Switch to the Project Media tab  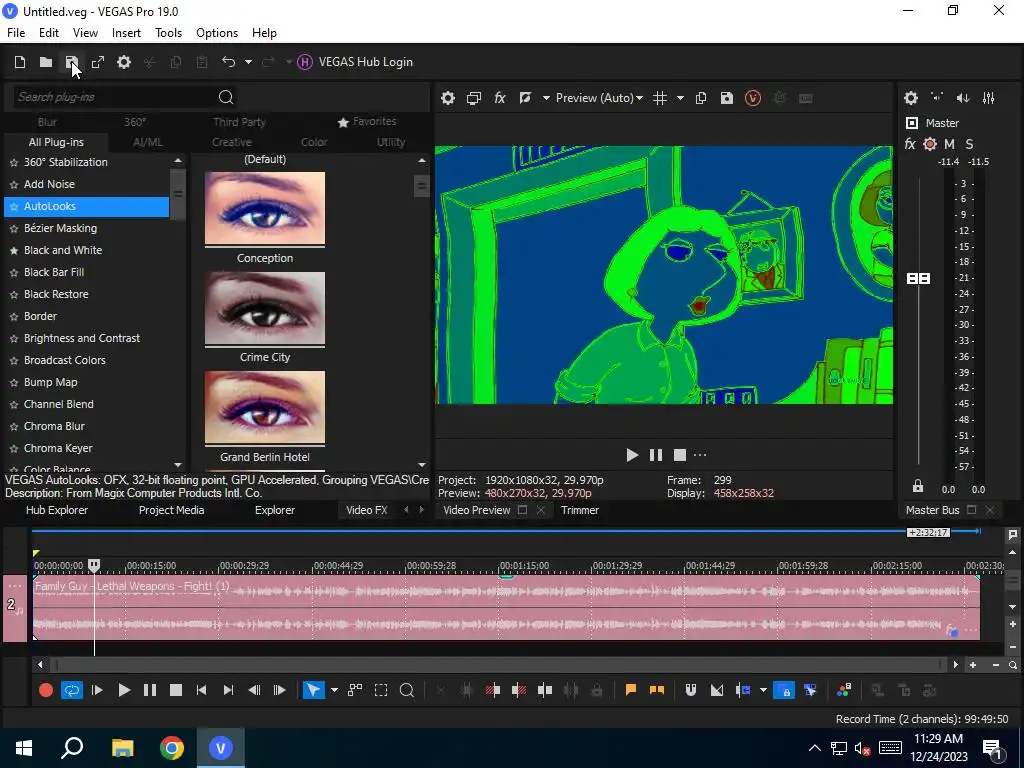(x=171, y=511)
